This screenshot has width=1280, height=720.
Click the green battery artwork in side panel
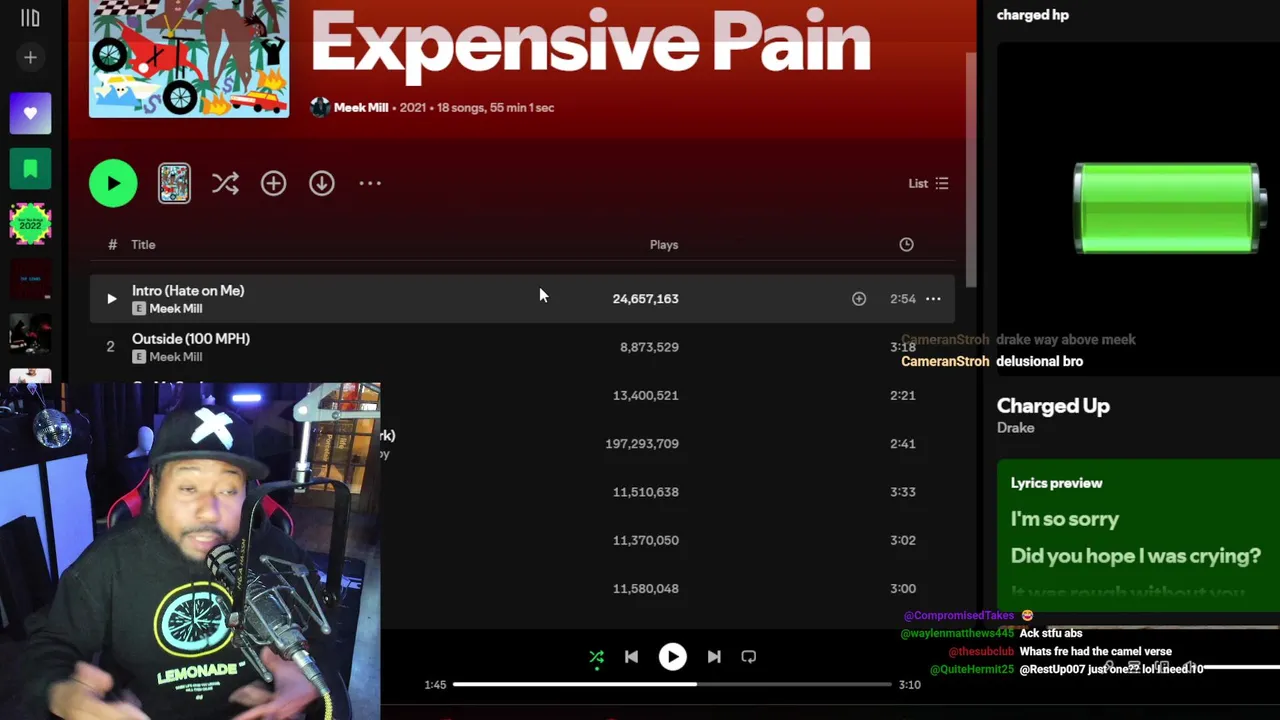point(1167,208)
